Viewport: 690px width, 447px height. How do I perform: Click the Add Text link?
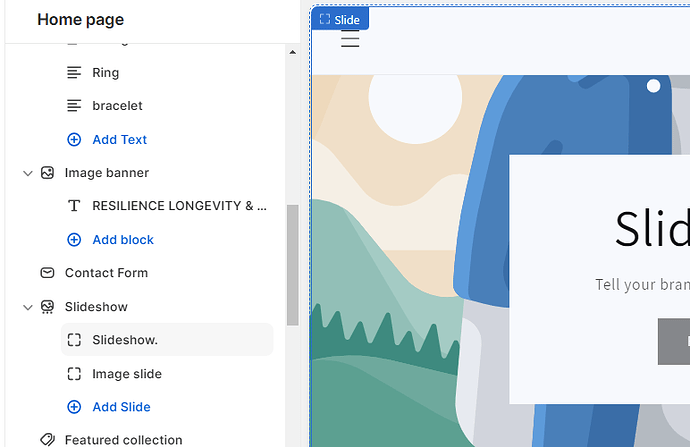point(119,139)
